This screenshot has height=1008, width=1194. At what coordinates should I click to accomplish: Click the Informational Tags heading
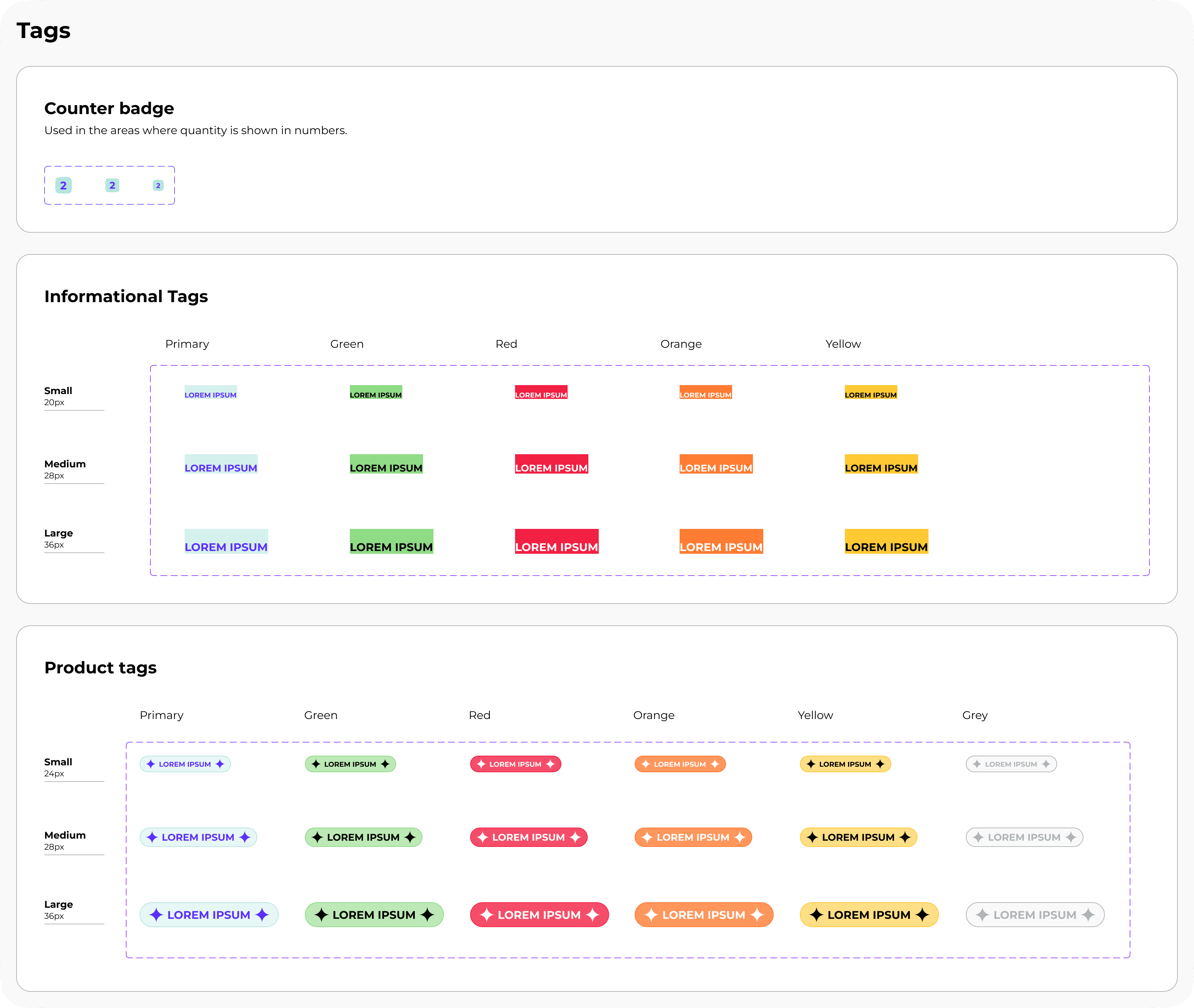coord(126,297)
